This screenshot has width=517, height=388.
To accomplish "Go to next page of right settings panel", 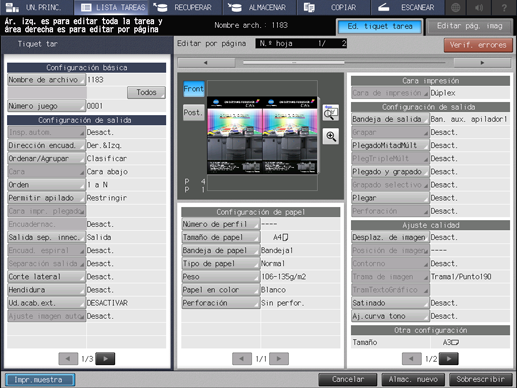I will click(449, 359).
